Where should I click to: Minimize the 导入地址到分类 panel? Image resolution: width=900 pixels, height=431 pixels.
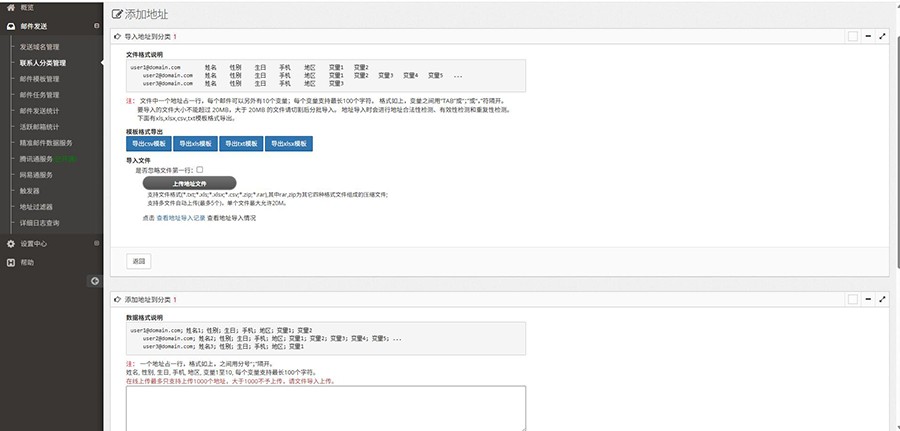[868, 36]
